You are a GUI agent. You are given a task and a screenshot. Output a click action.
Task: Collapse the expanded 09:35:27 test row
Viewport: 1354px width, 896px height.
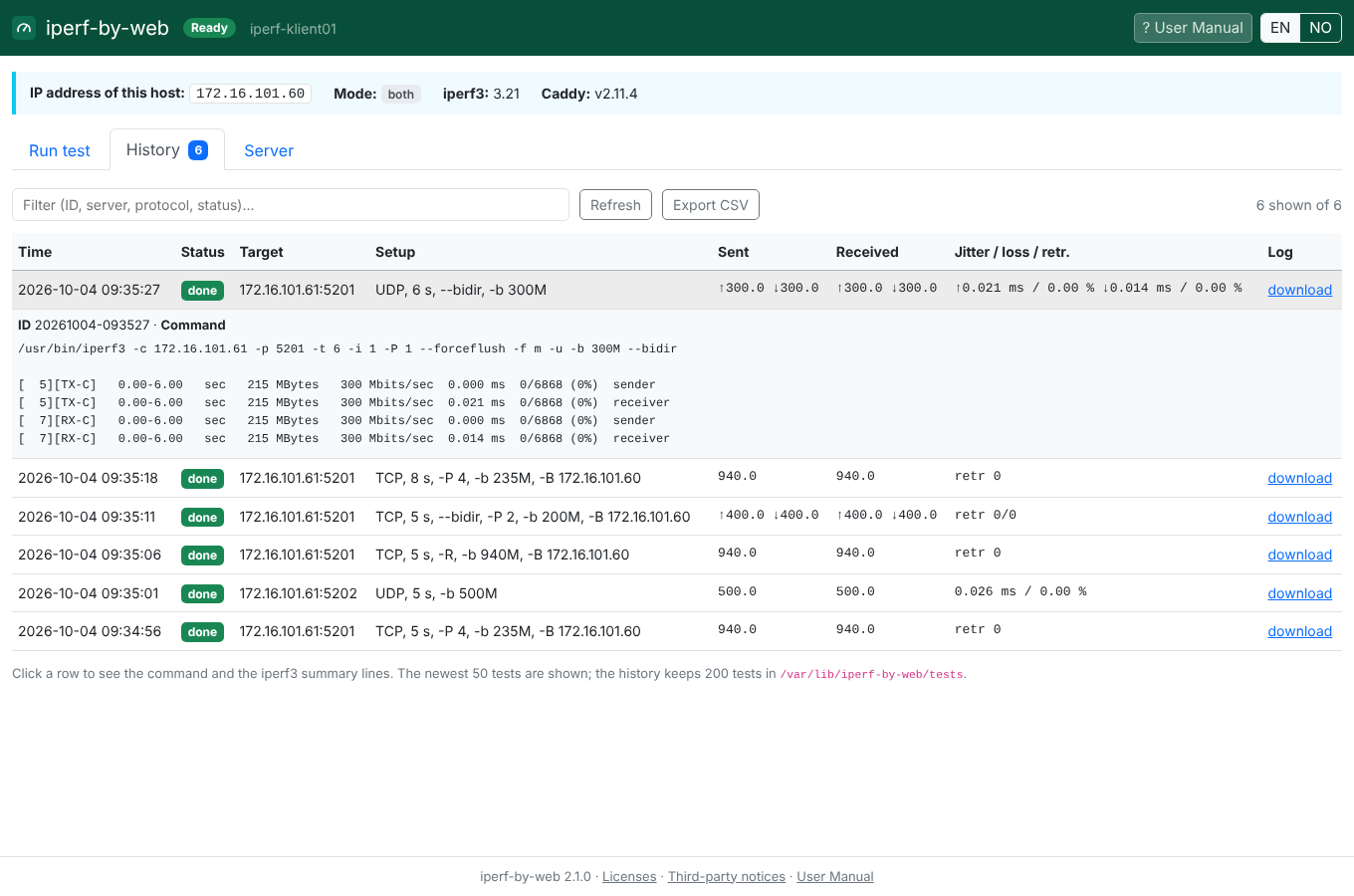tap(677, 290)
